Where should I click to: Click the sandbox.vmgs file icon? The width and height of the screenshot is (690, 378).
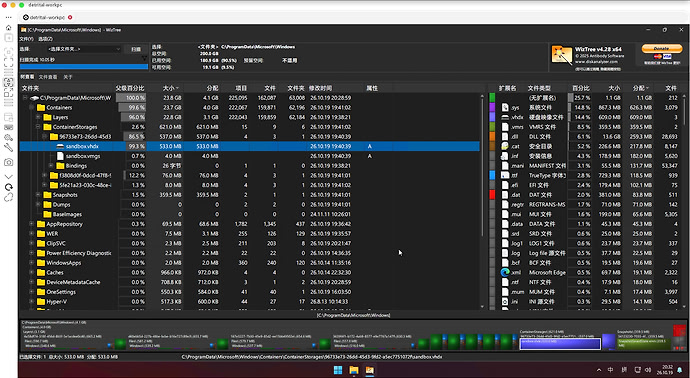point(60,156)
